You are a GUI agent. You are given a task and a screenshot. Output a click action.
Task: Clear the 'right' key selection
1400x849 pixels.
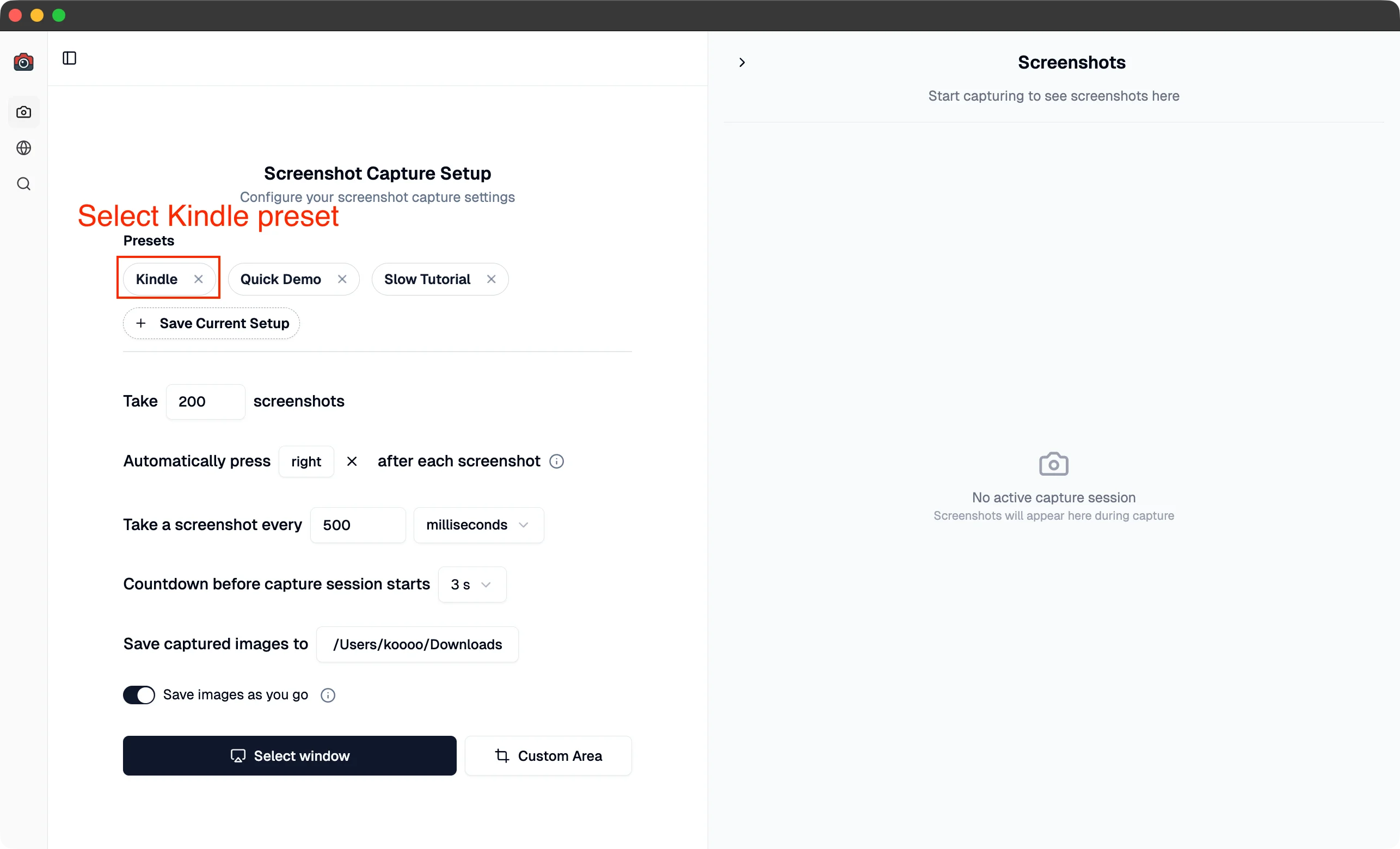pyautogui.click(x=352, y=461)
